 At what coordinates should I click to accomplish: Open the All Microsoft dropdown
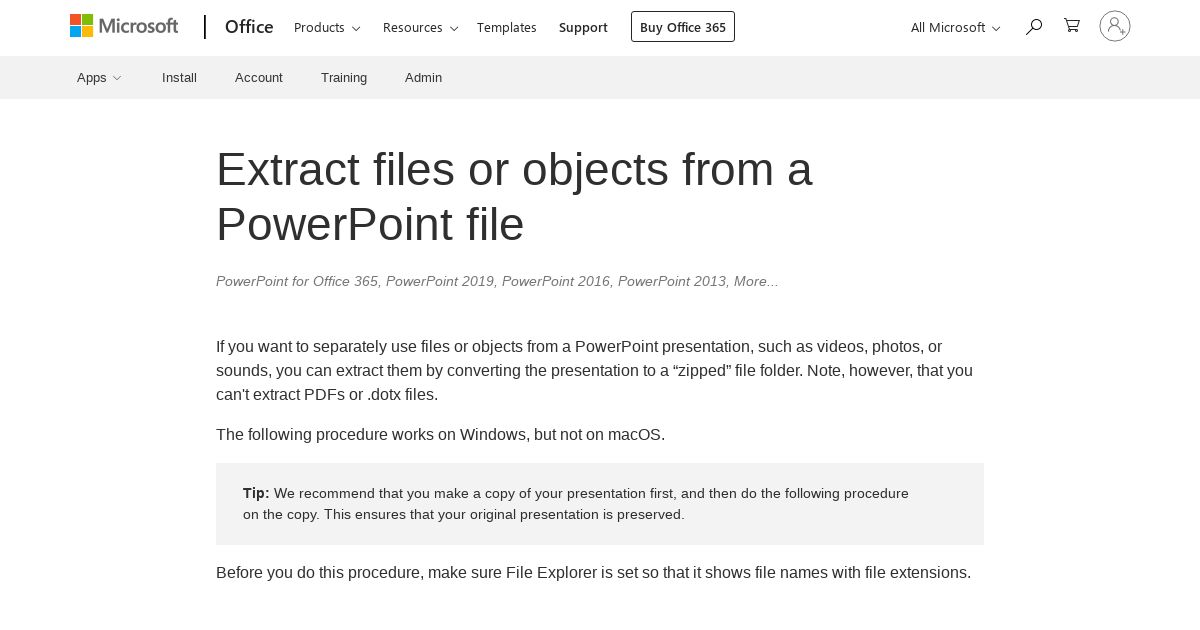point(955,27)
